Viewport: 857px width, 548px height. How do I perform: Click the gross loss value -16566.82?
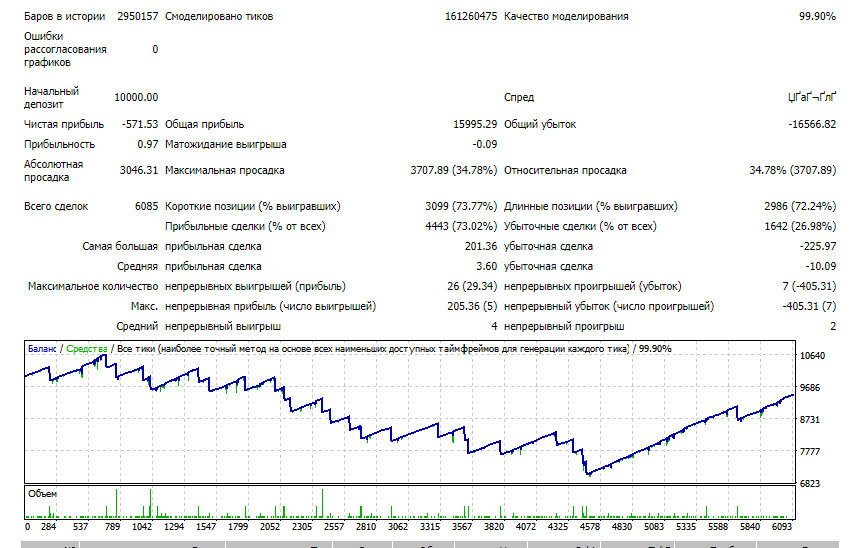pyautogui.click(x=812, y=124)
